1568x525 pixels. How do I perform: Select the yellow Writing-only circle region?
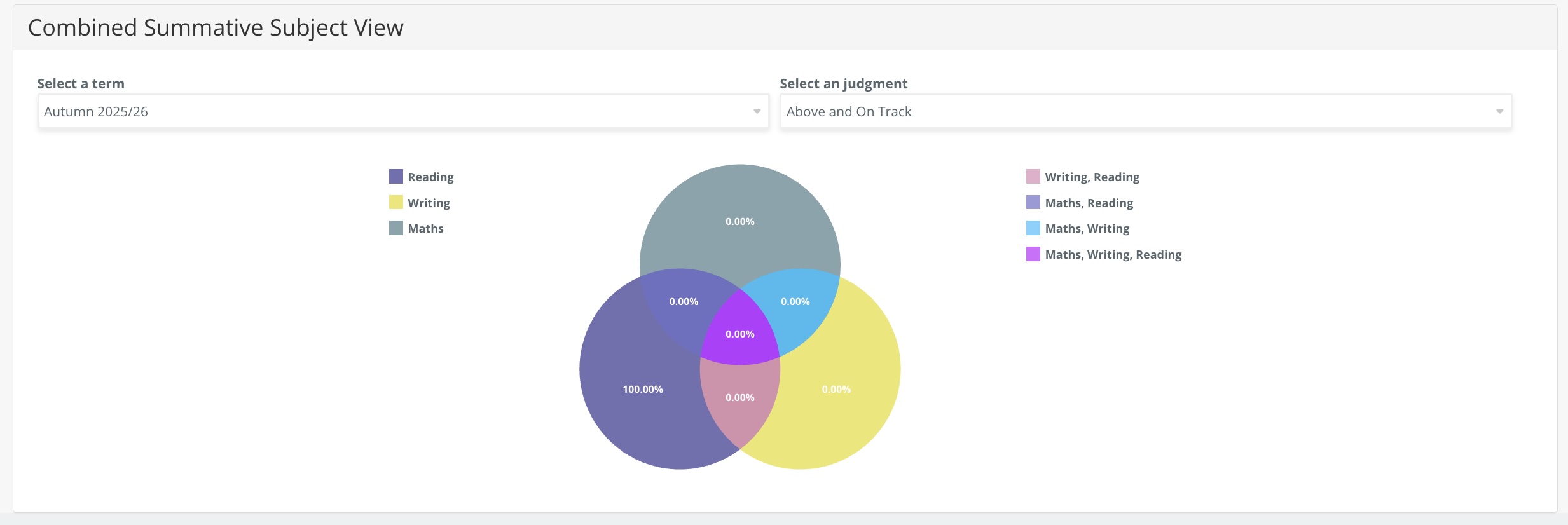(x=836, y=389)
